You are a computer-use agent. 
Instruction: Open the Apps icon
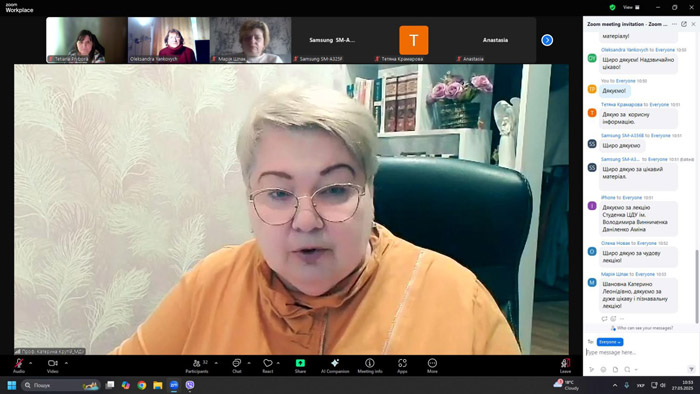click(x=402, y=365)
